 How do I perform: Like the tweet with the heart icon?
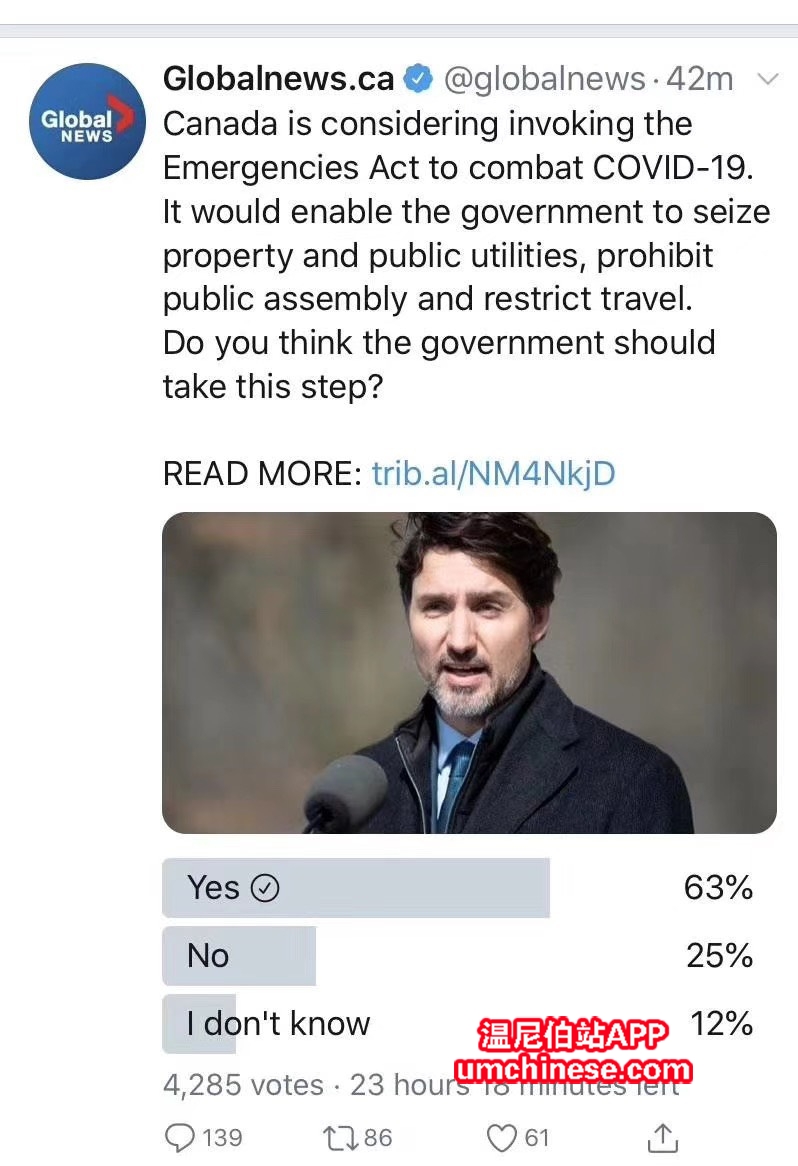point(500,1137)
